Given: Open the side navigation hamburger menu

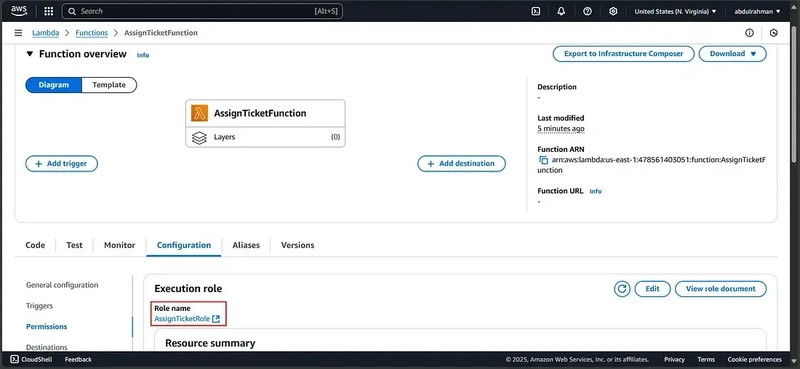Looking at the screenshot, I should [18, 33].
